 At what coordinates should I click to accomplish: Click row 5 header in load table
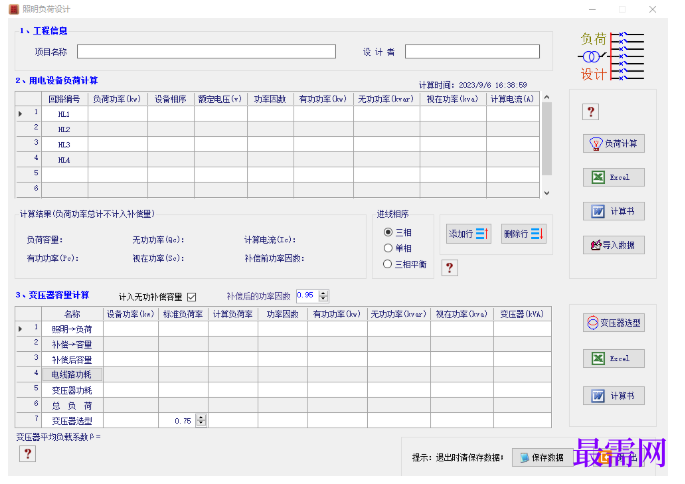29,173
